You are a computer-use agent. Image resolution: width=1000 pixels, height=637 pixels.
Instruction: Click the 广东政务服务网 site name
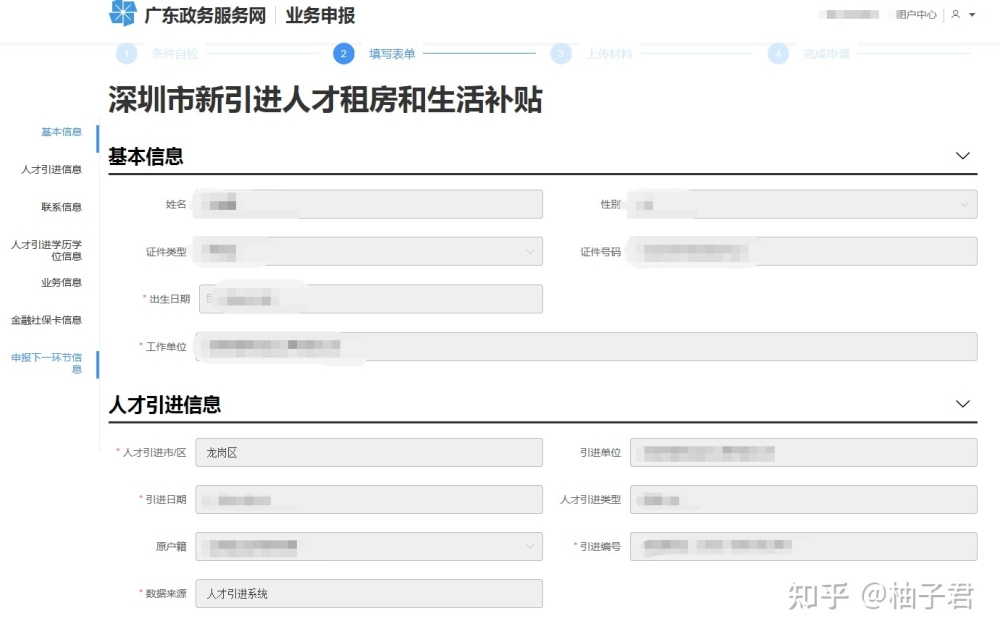click(205, 15)
